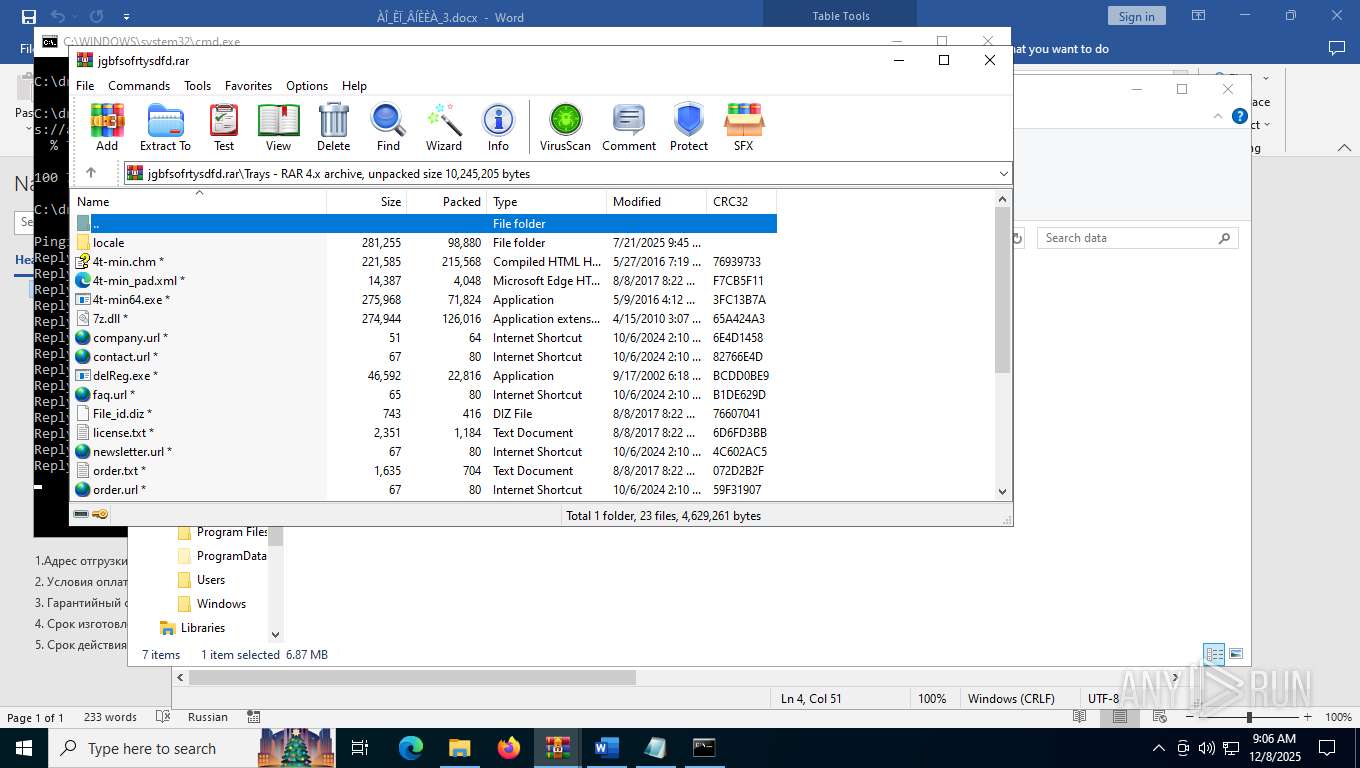The height and width of the screenshot is (768, 1360).
Task: Open the Wizard tool
Action: pyautogui.click(x=443, y=127)
